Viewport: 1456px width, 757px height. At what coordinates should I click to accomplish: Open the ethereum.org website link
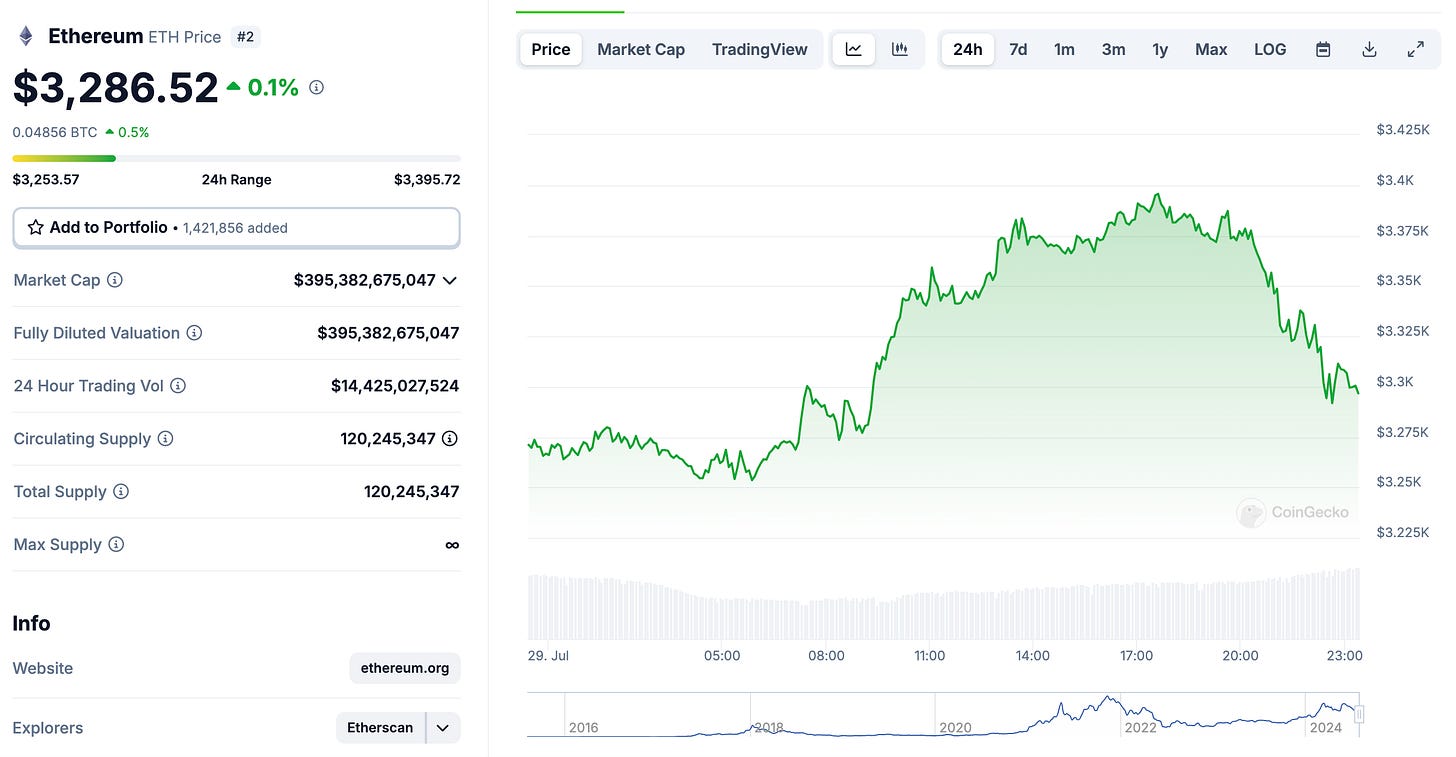pos(405,668)
